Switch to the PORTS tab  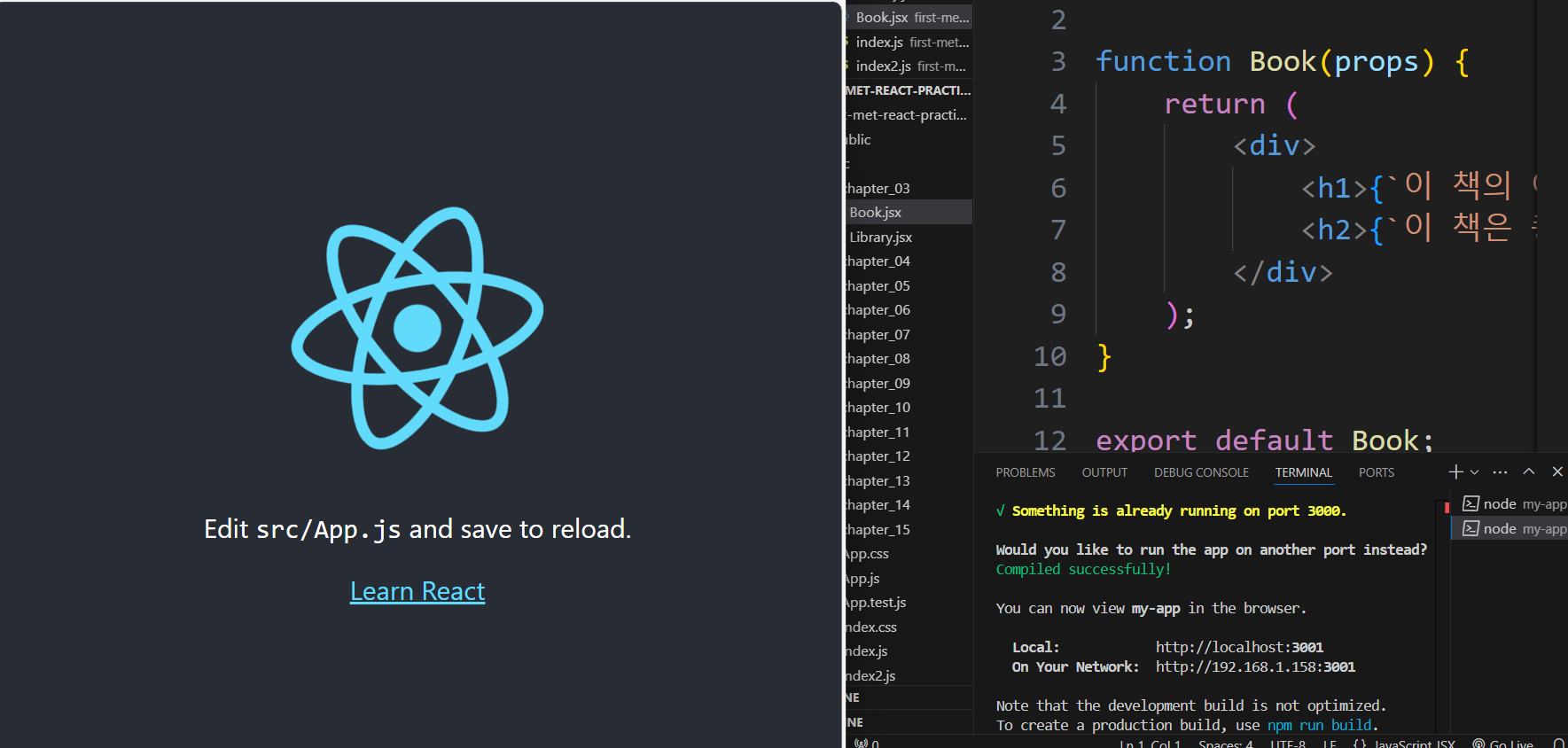[x=1377, y=472]
